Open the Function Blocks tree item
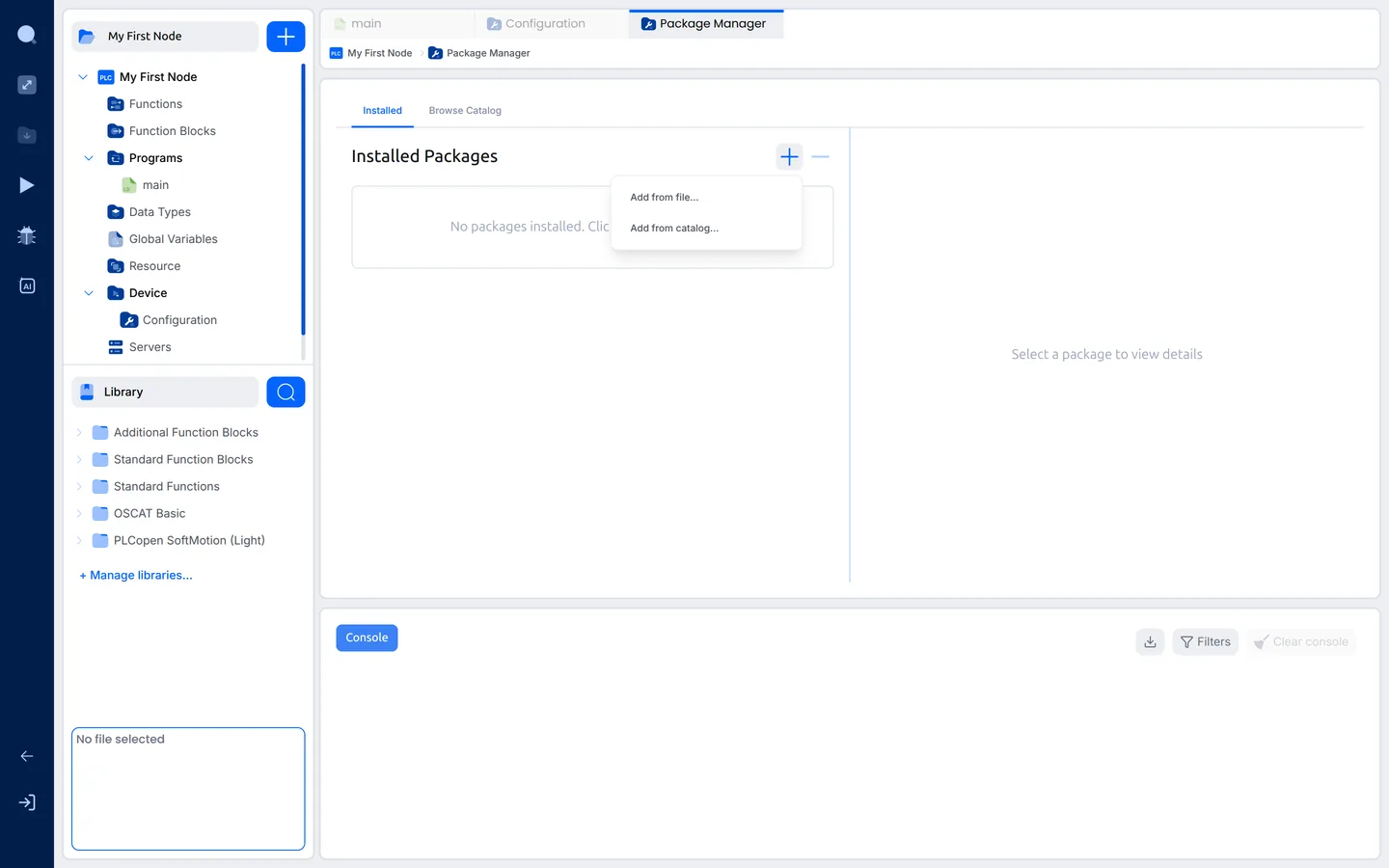Viewport: 1389px width, 868px height. click(172, 131)
